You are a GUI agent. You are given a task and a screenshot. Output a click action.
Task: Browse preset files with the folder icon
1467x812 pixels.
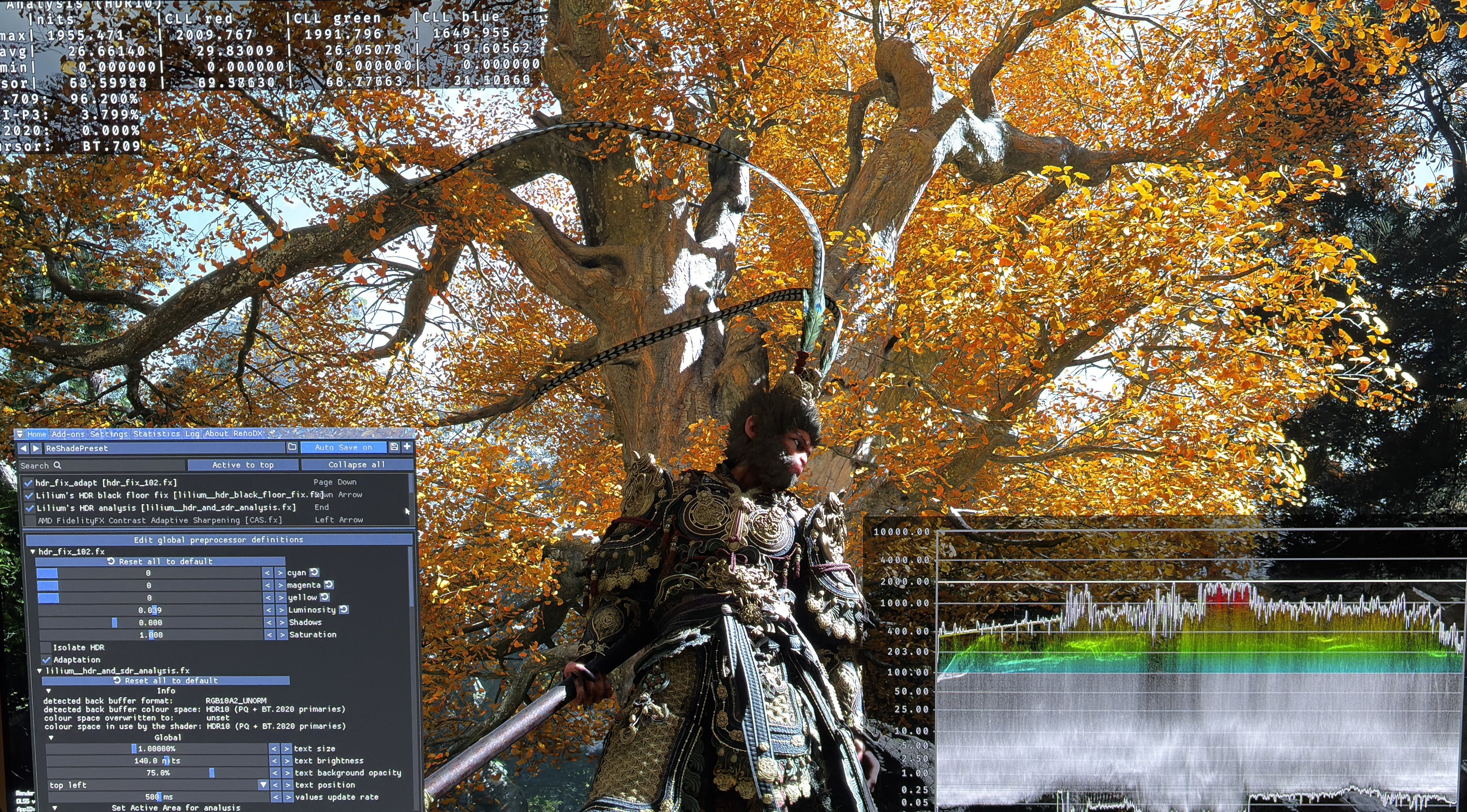coord(292,448)
